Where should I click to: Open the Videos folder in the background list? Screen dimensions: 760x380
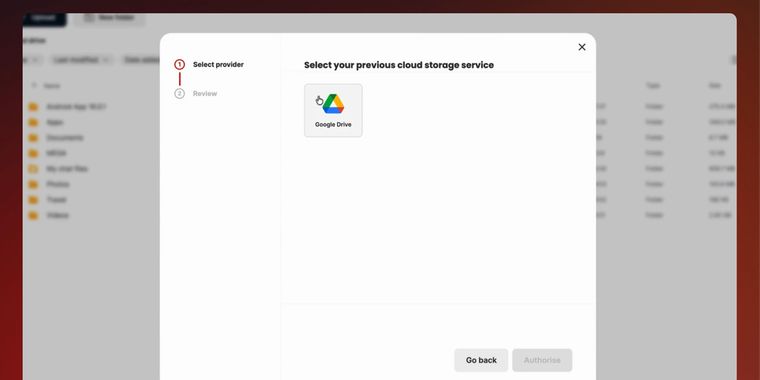(58, 215)
